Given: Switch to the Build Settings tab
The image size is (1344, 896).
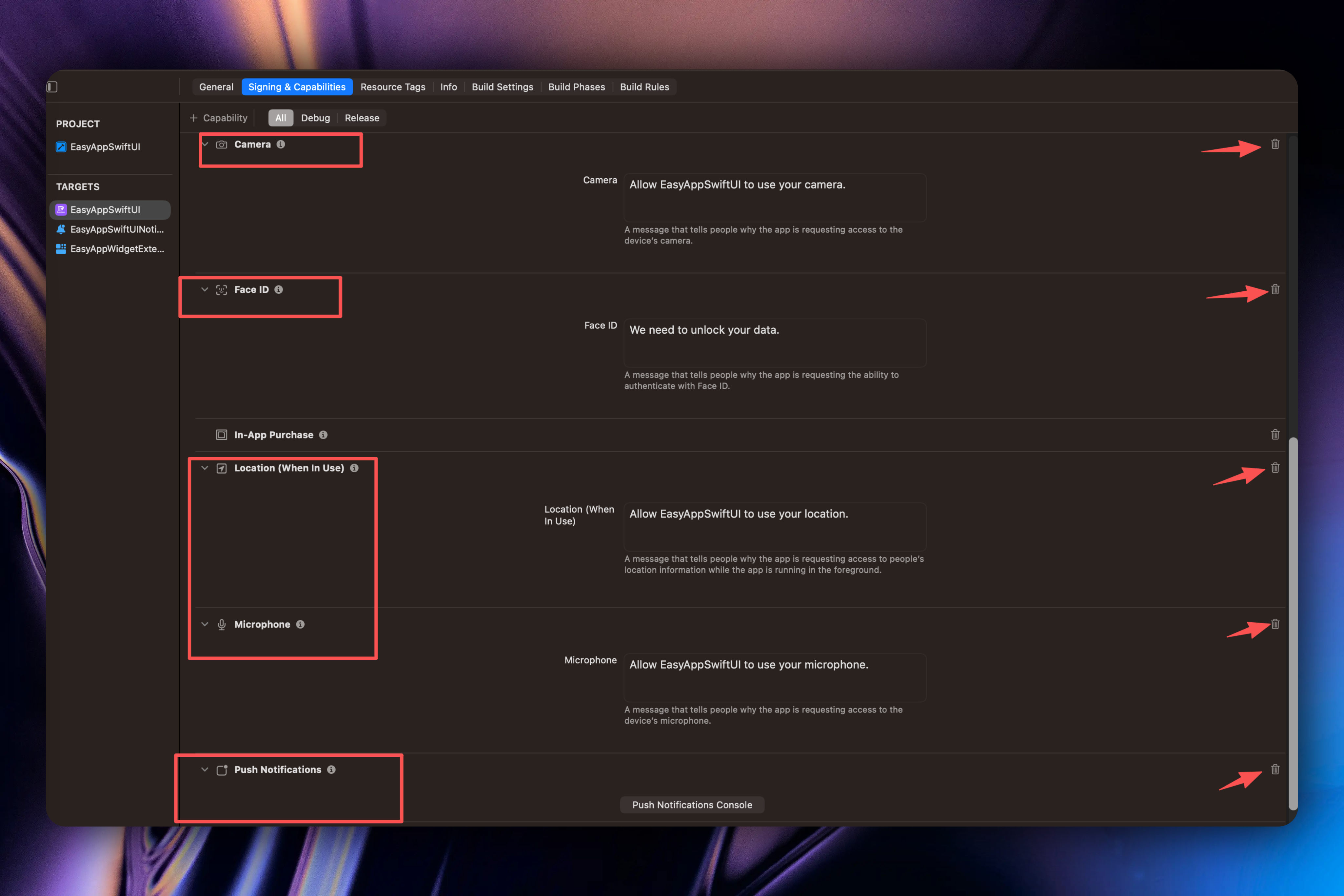Looking at the screenshot, I should click(502, 87).
